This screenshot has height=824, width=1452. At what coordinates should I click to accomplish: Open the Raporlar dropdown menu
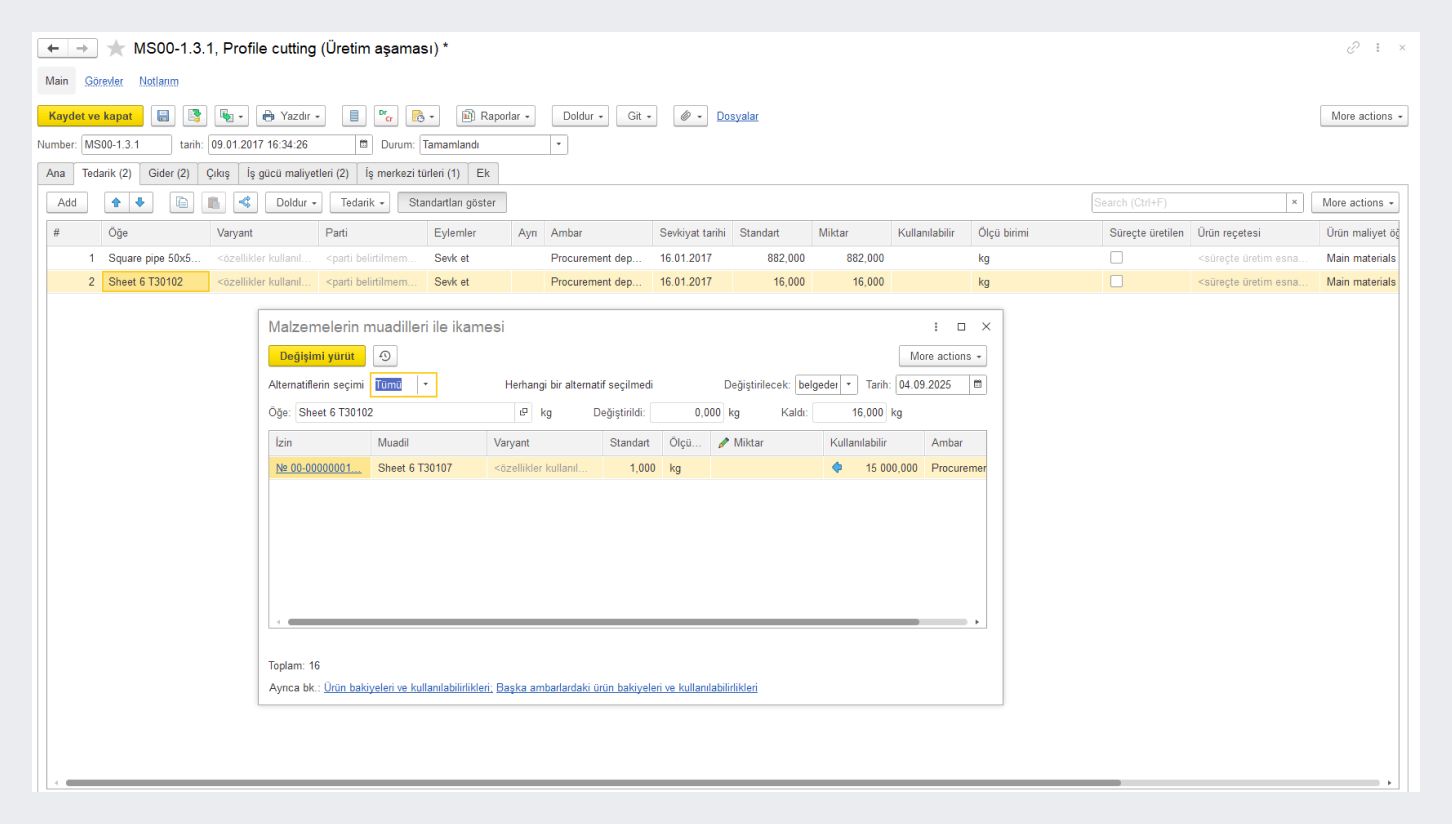tap(497, 116)
